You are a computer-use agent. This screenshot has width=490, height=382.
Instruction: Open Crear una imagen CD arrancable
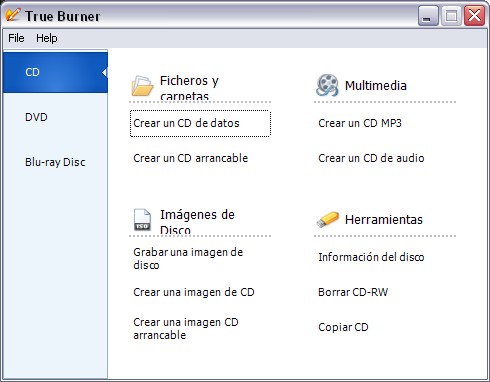pyautogui.click(x=186, y=328)
